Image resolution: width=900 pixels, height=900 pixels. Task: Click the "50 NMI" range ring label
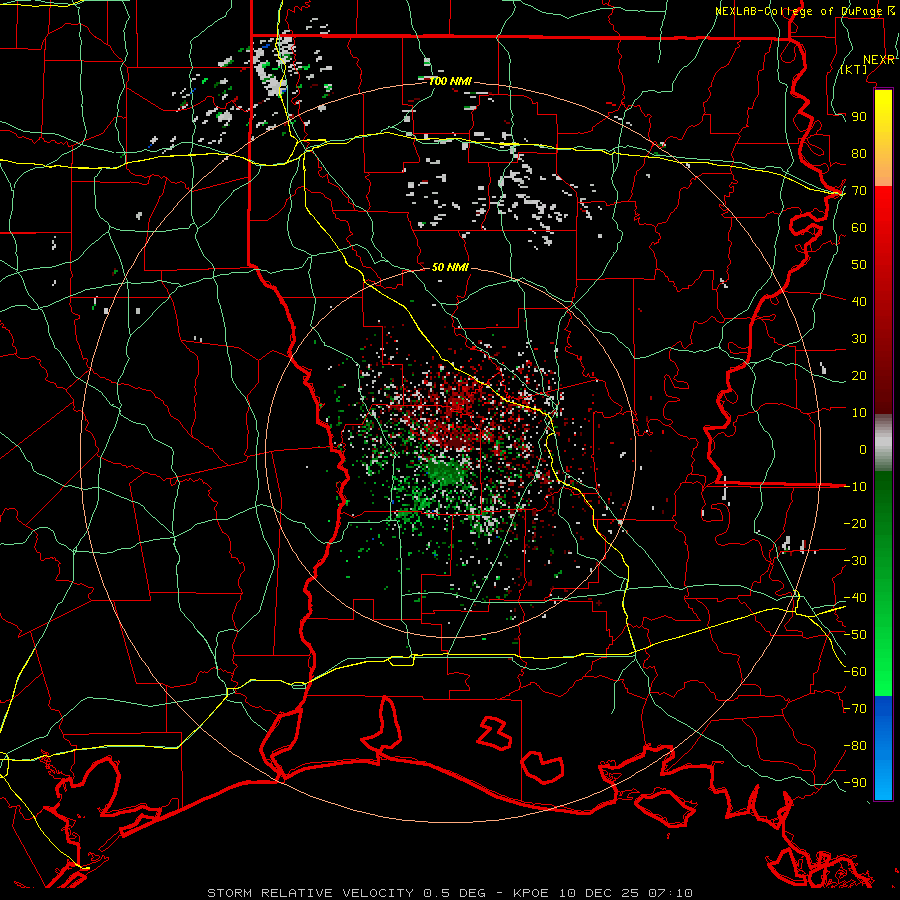tap(450, 267)
